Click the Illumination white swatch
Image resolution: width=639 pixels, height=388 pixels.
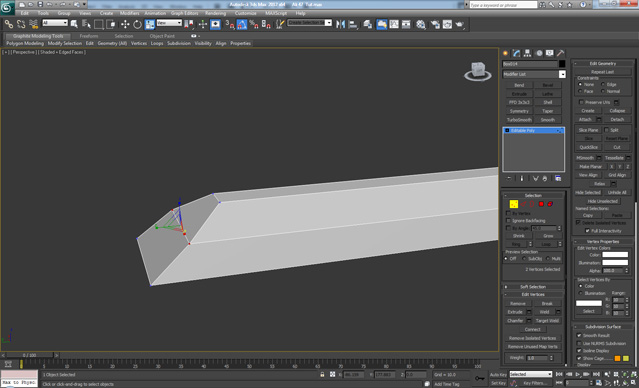[x=615, y=263]
